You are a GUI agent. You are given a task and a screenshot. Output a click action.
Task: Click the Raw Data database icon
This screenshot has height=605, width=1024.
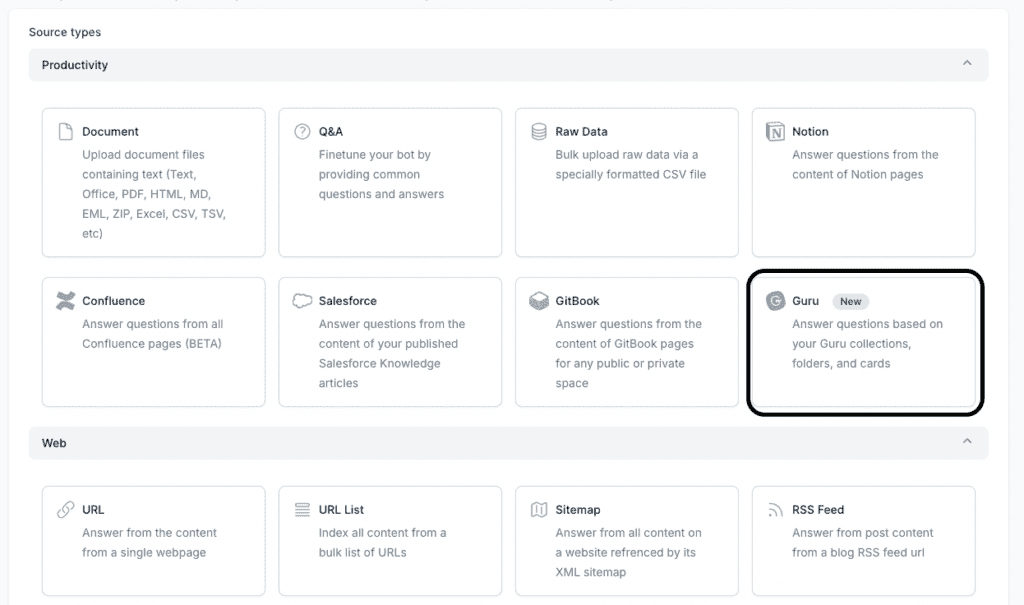pos(539,132)
